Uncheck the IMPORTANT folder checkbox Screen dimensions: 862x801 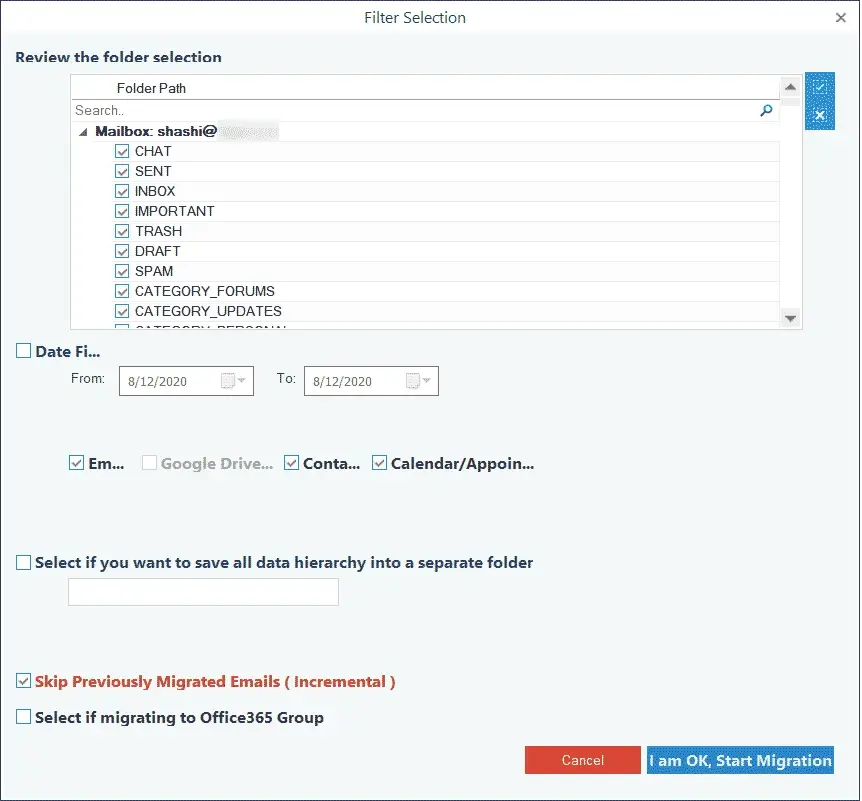click(121, 211)
